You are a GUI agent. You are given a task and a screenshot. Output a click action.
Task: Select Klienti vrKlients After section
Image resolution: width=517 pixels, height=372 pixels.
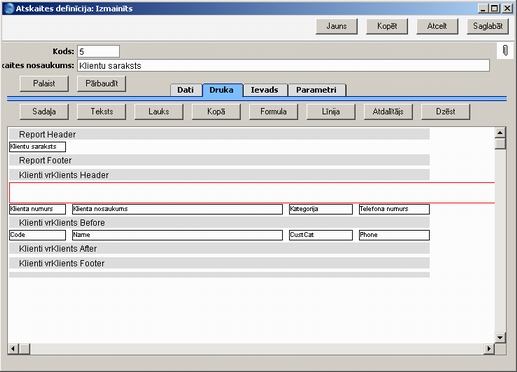point(219,249)
